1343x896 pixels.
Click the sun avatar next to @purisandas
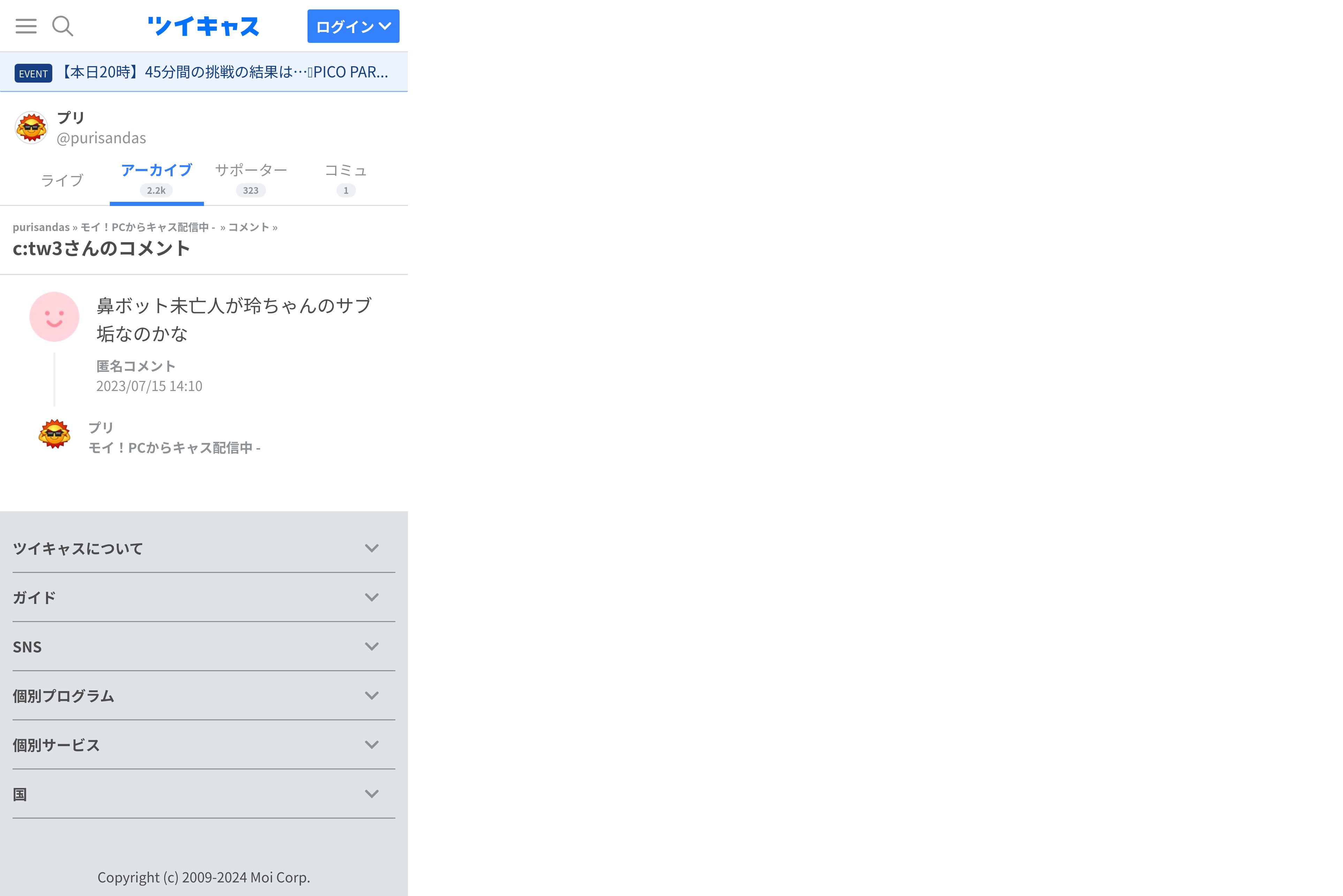click(x=31, y=128)
